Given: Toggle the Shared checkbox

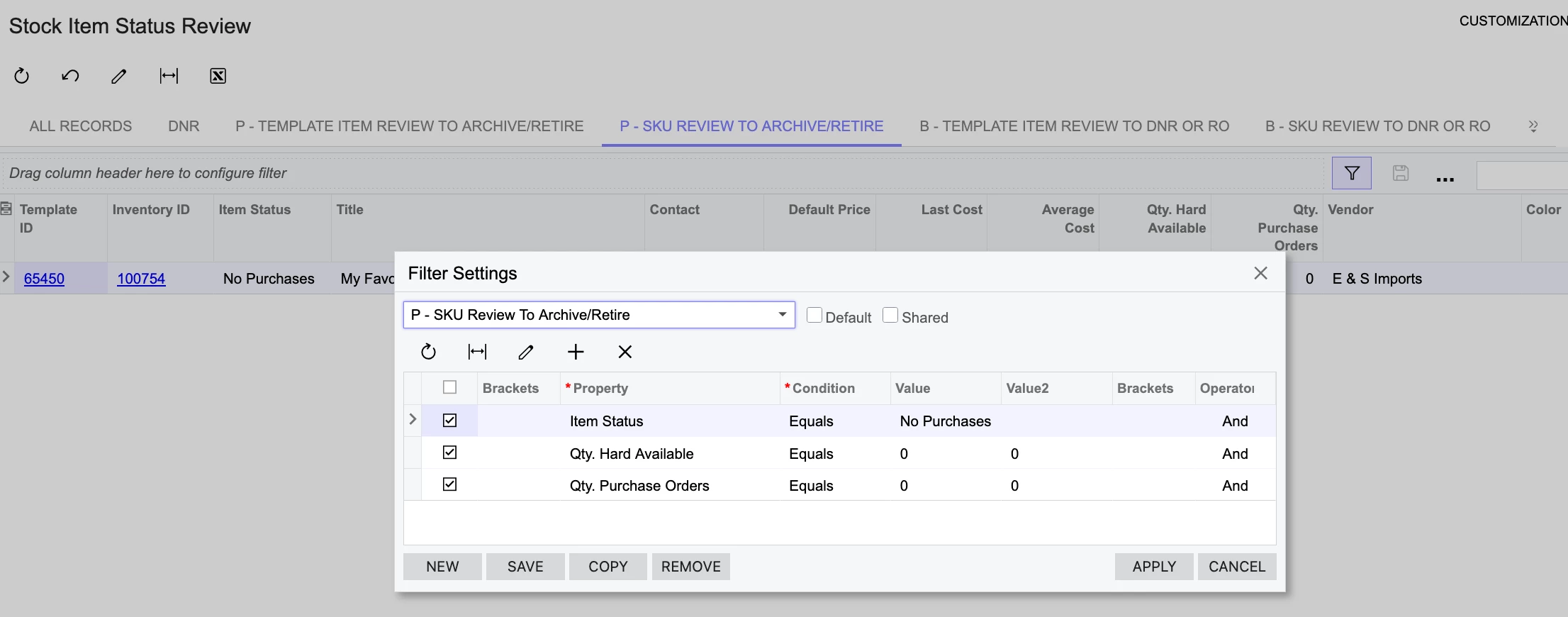Looking at the screenshot, I should pos(890,316).
